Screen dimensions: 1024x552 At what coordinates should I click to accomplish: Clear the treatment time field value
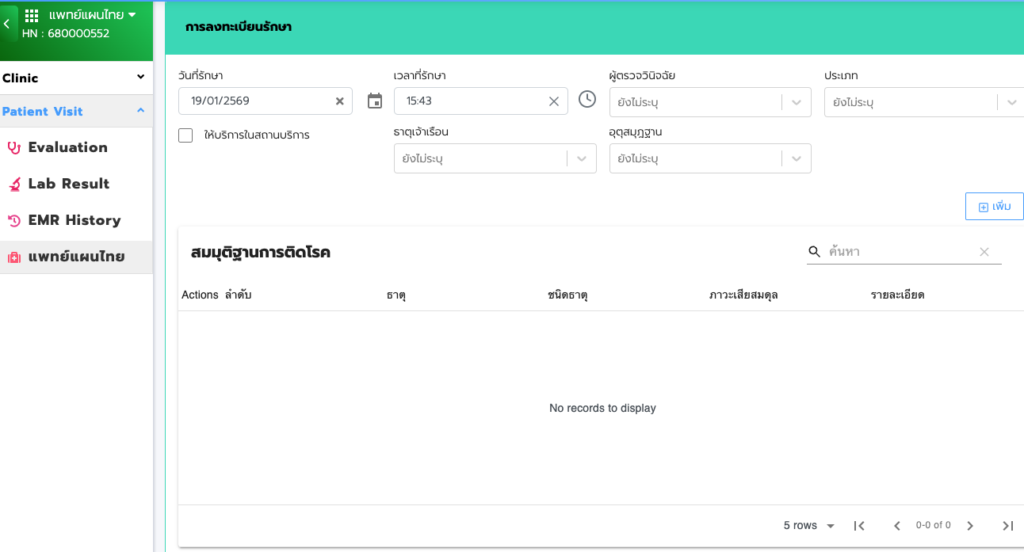tap(554, 101)
